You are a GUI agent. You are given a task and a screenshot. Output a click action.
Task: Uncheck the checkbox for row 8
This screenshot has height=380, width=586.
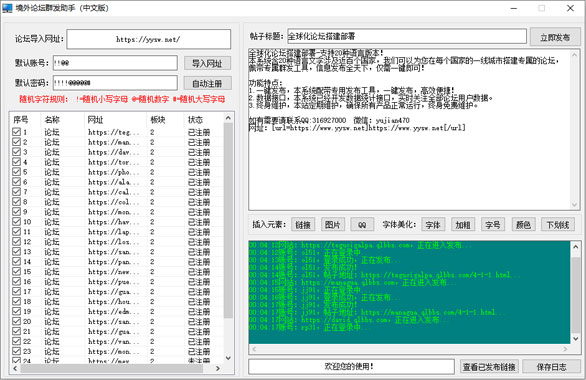pyautogui.click(x=16, y=201)
